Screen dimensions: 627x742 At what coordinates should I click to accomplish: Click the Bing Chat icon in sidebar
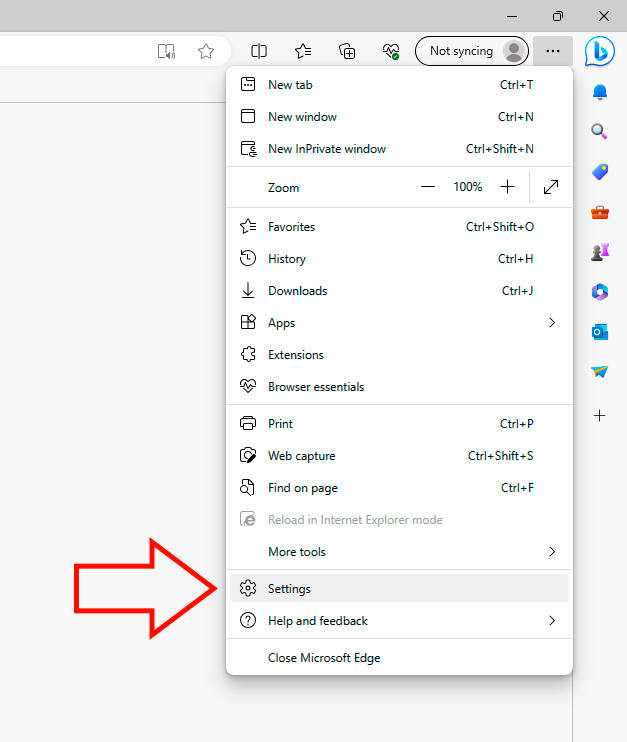[600, 51]
